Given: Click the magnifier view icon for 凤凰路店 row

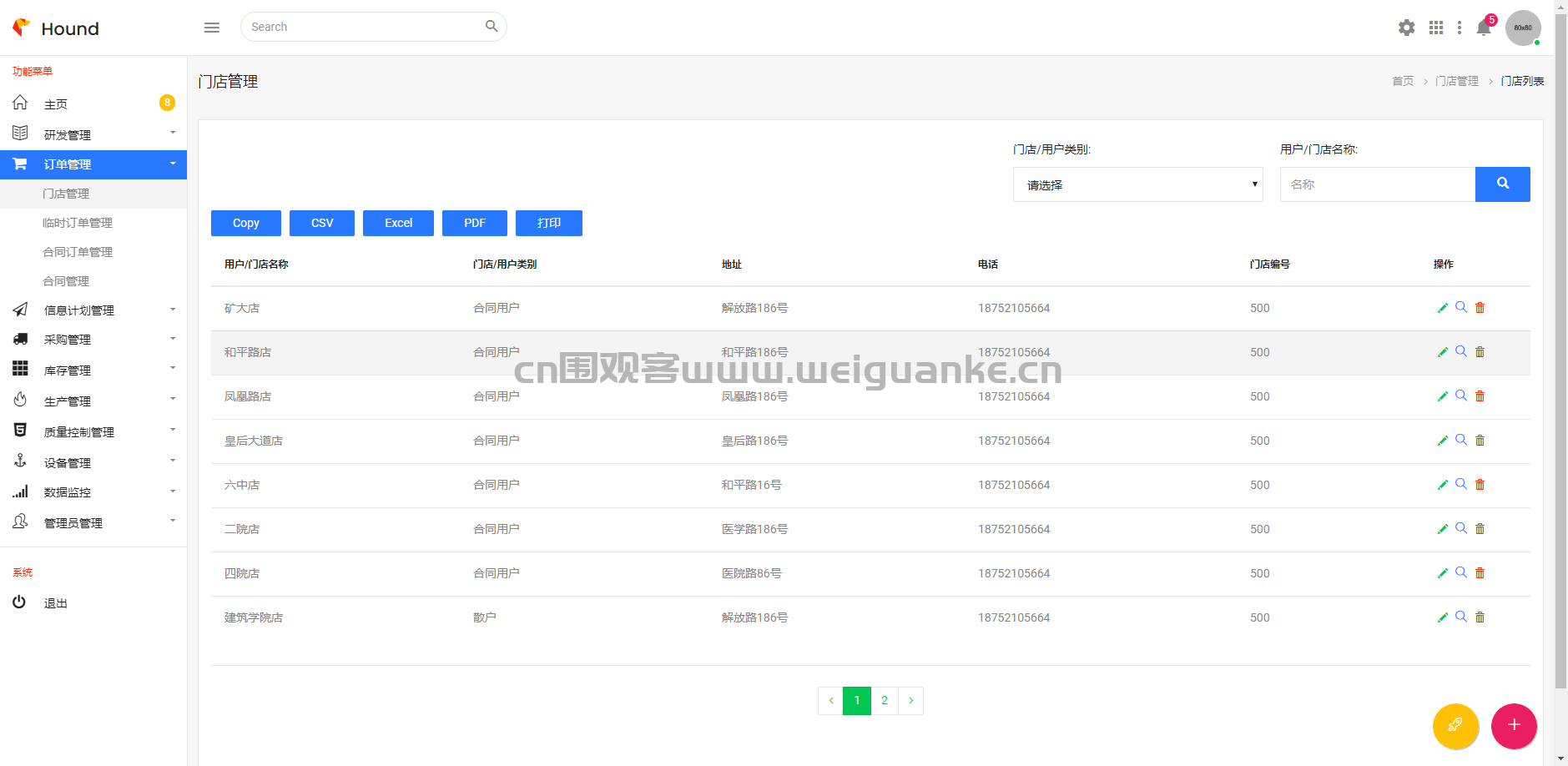Looking at the screenshot, I should pos(1461,396).
